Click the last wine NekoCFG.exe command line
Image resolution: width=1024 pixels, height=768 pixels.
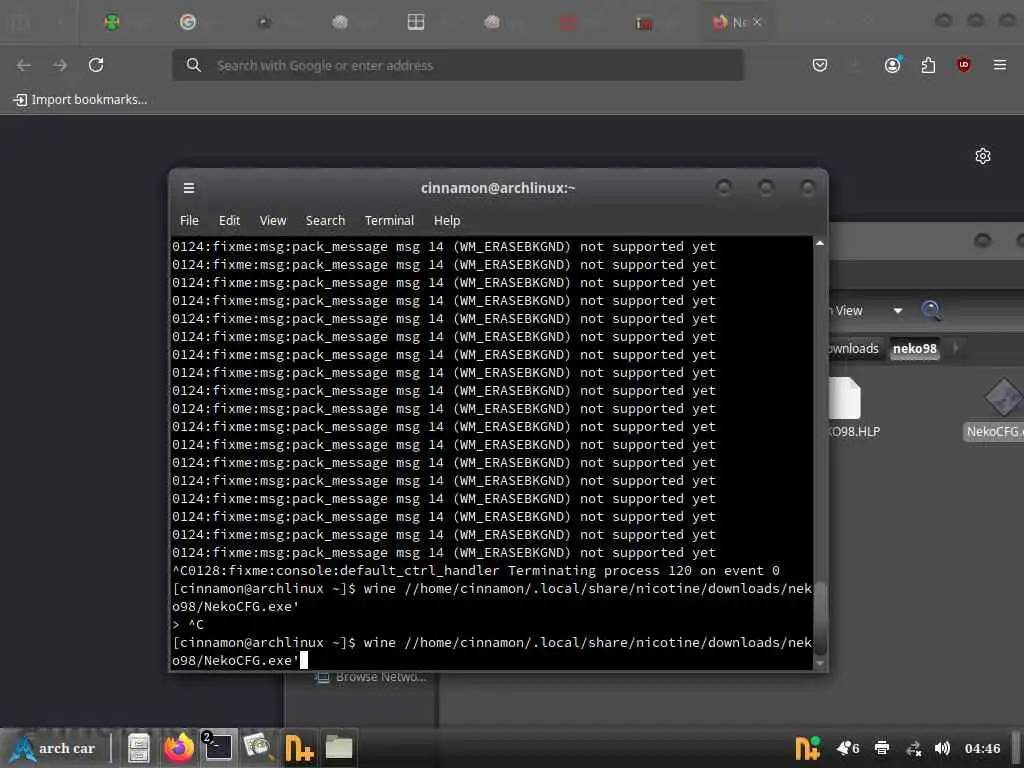[492, 652]
